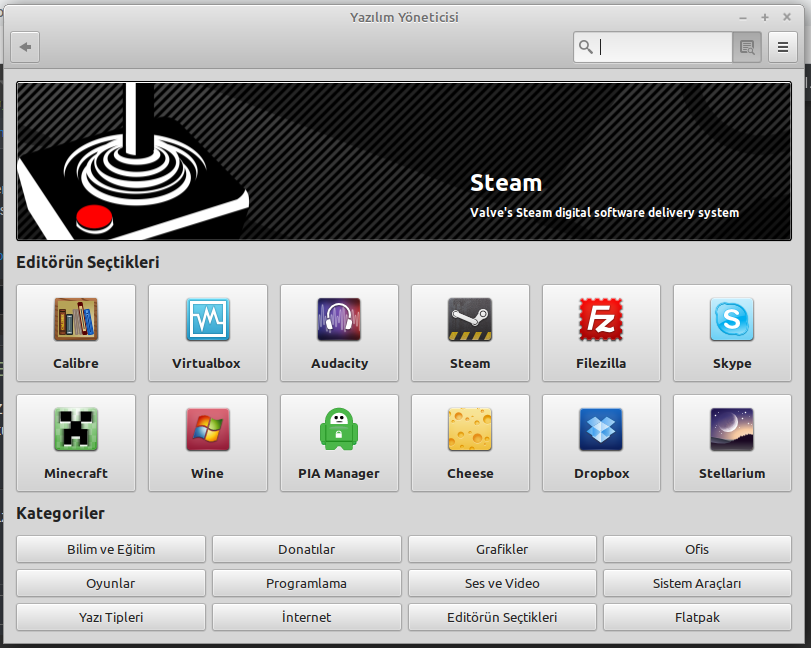Browse the Ofis category

(697, 549)
